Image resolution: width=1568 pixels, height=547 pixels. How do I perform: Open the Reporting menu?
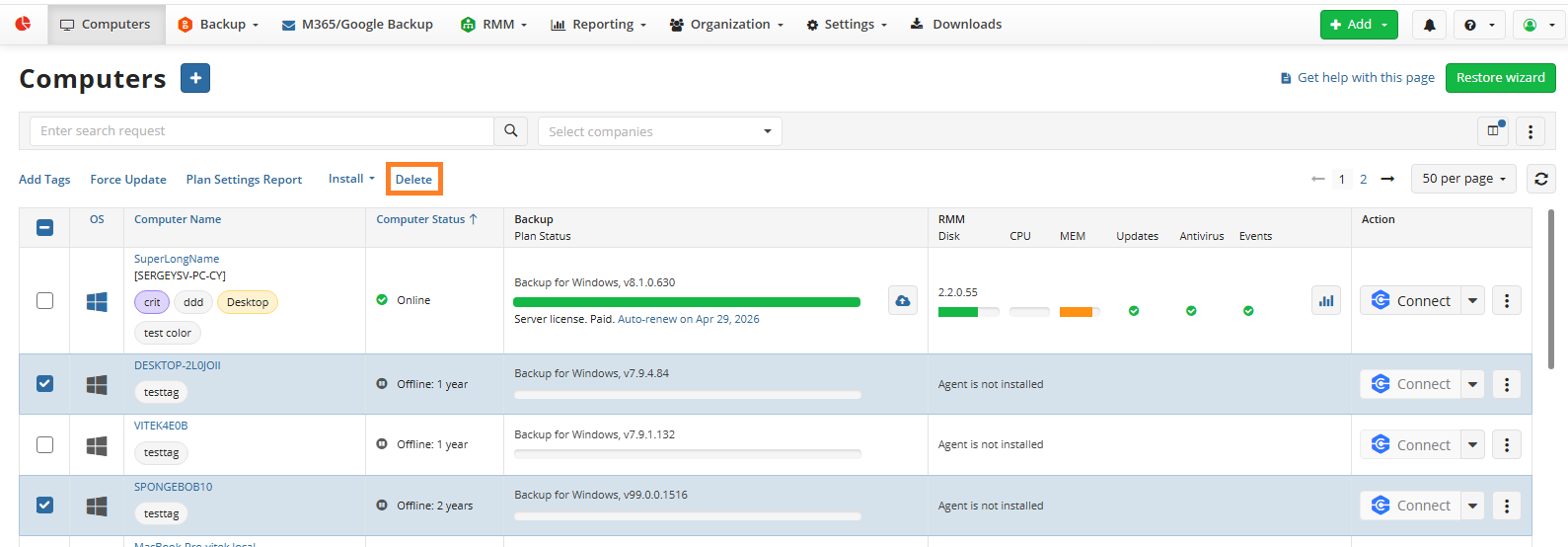(x=598, y=25)
